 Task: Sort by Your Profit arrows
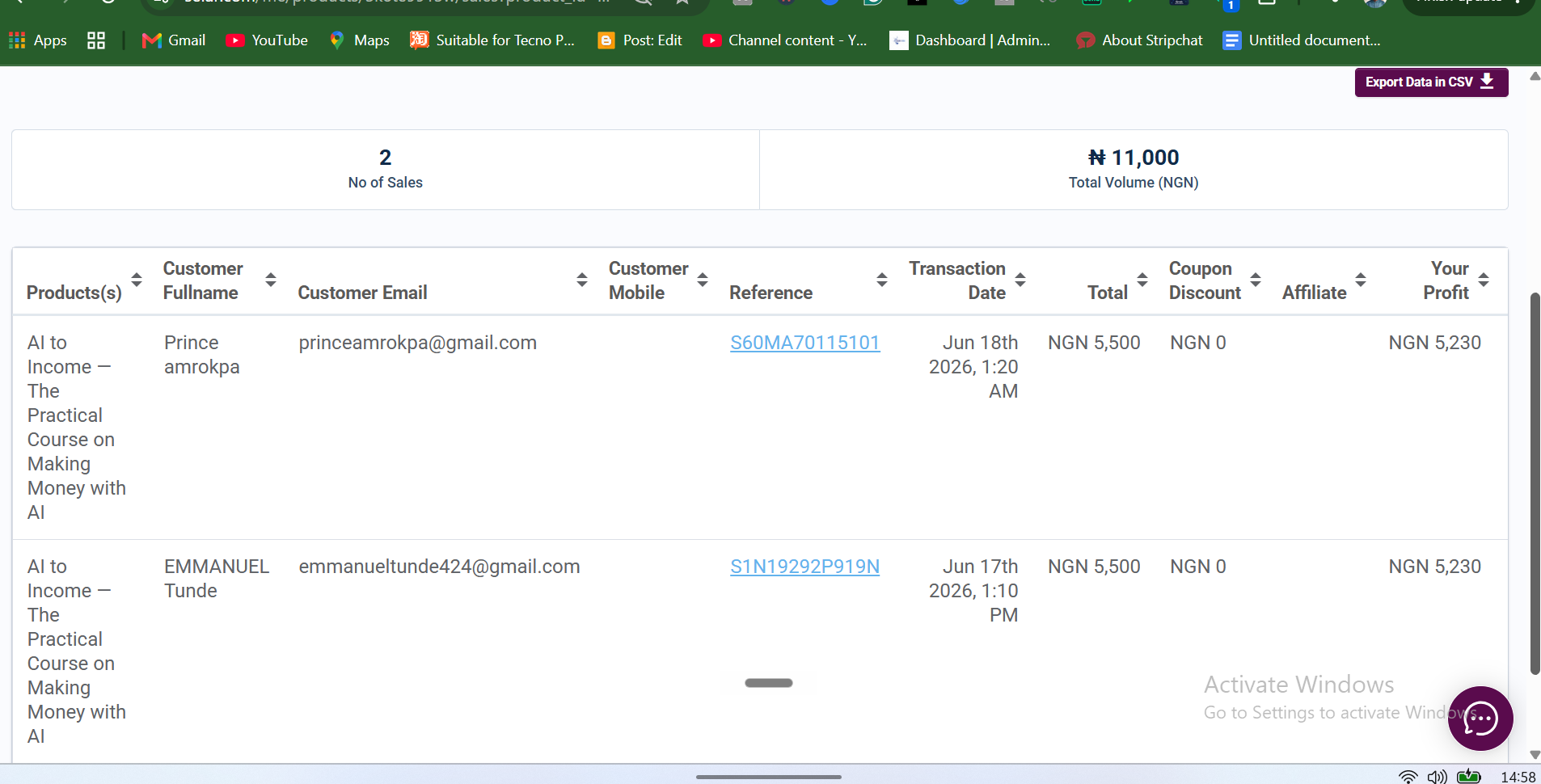point(1484,280)
